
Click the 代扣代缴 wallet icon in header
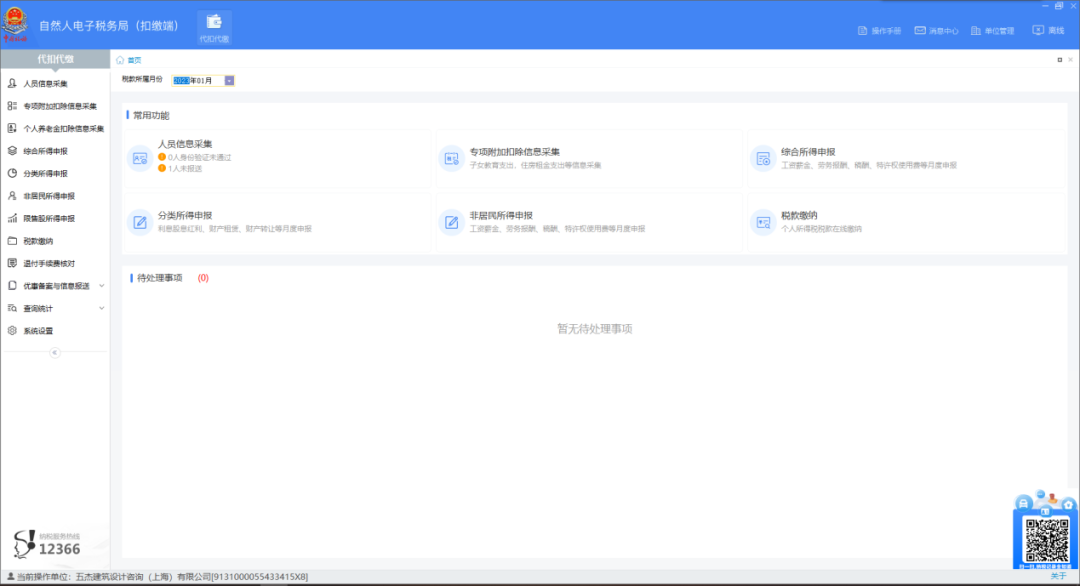214,28
